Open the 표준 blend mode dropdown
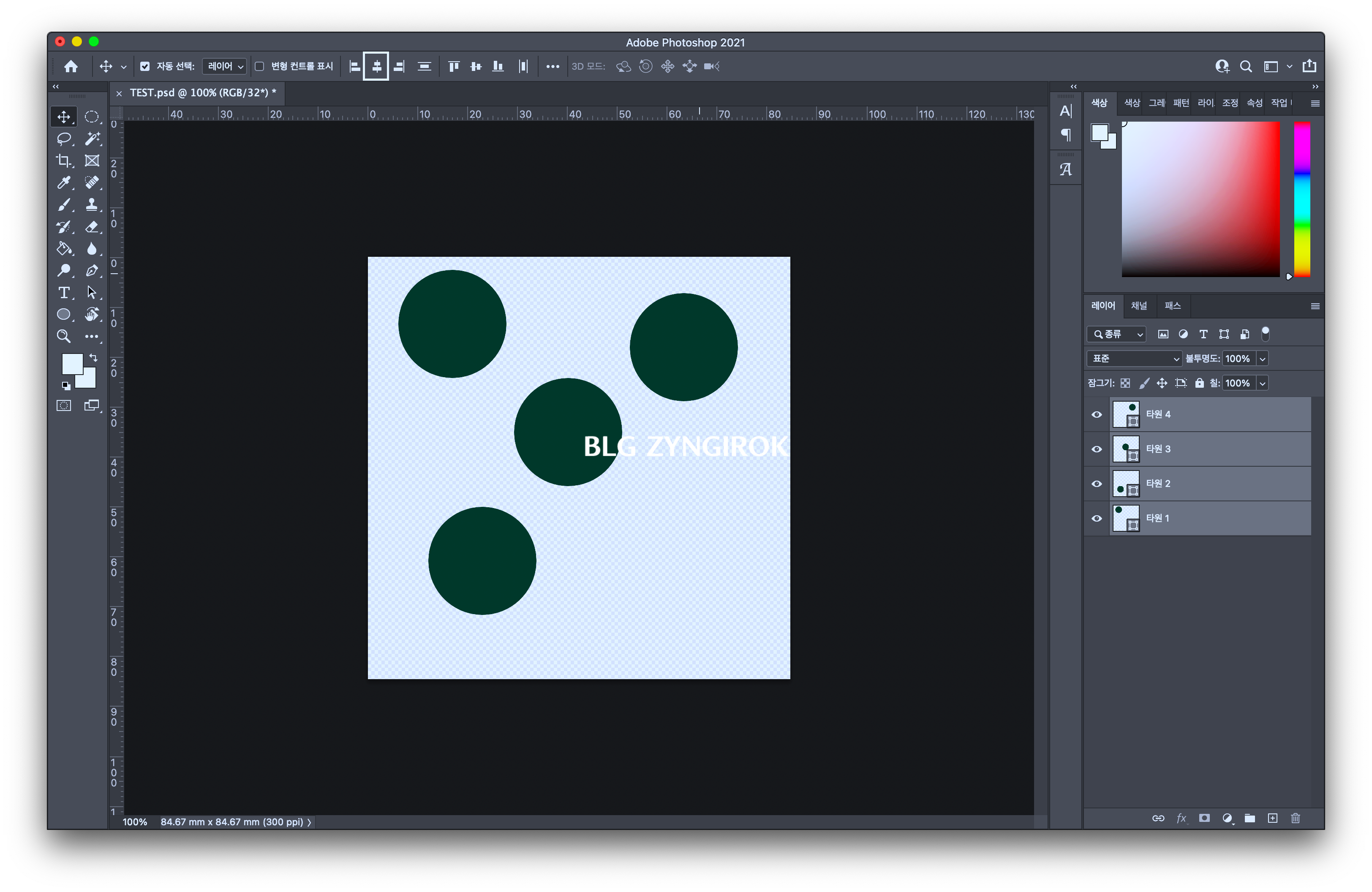Screen dimensions: 1372x892 pos(1133,359)
